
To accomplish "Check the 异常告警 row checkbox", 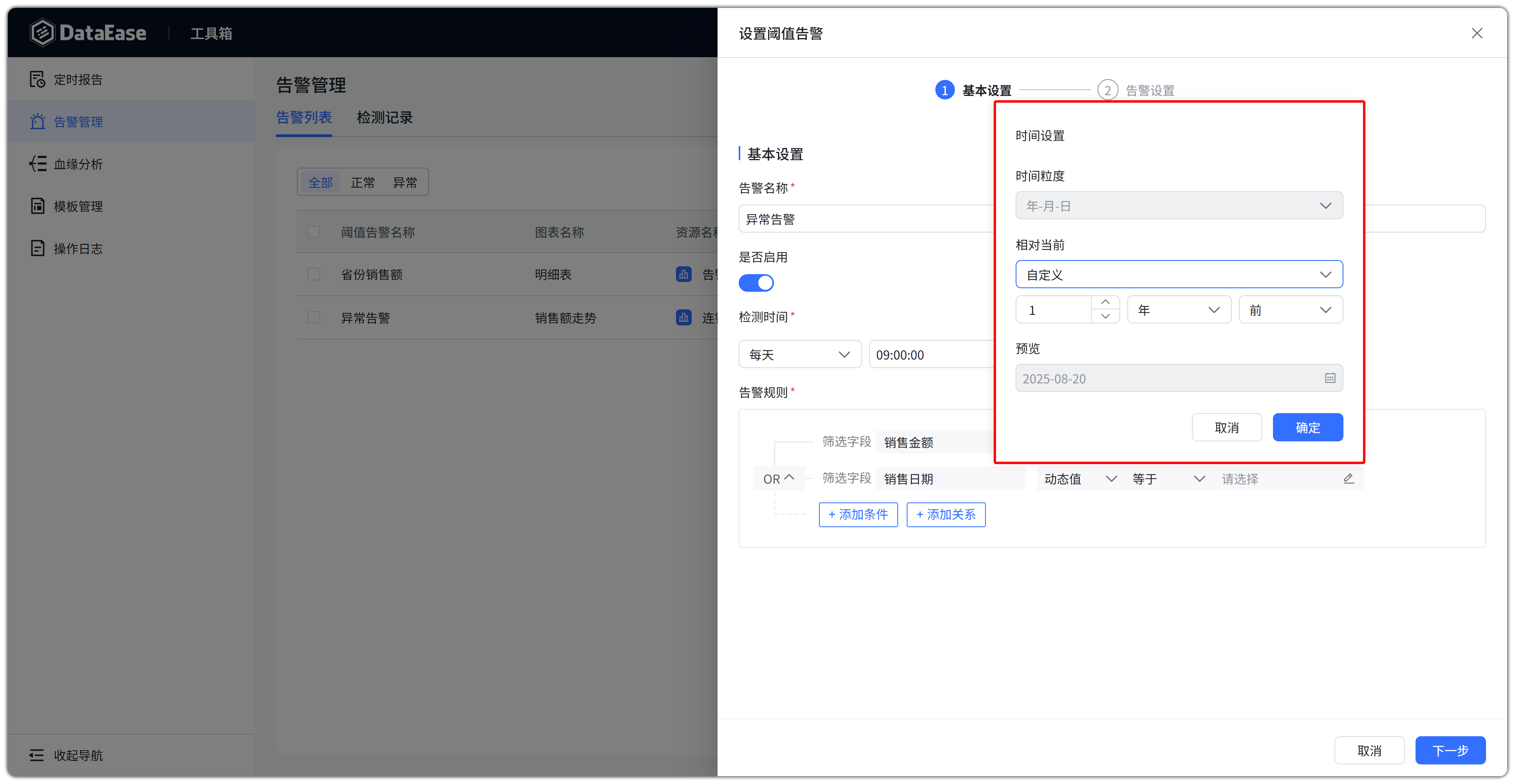I will [x=313, y=318].
